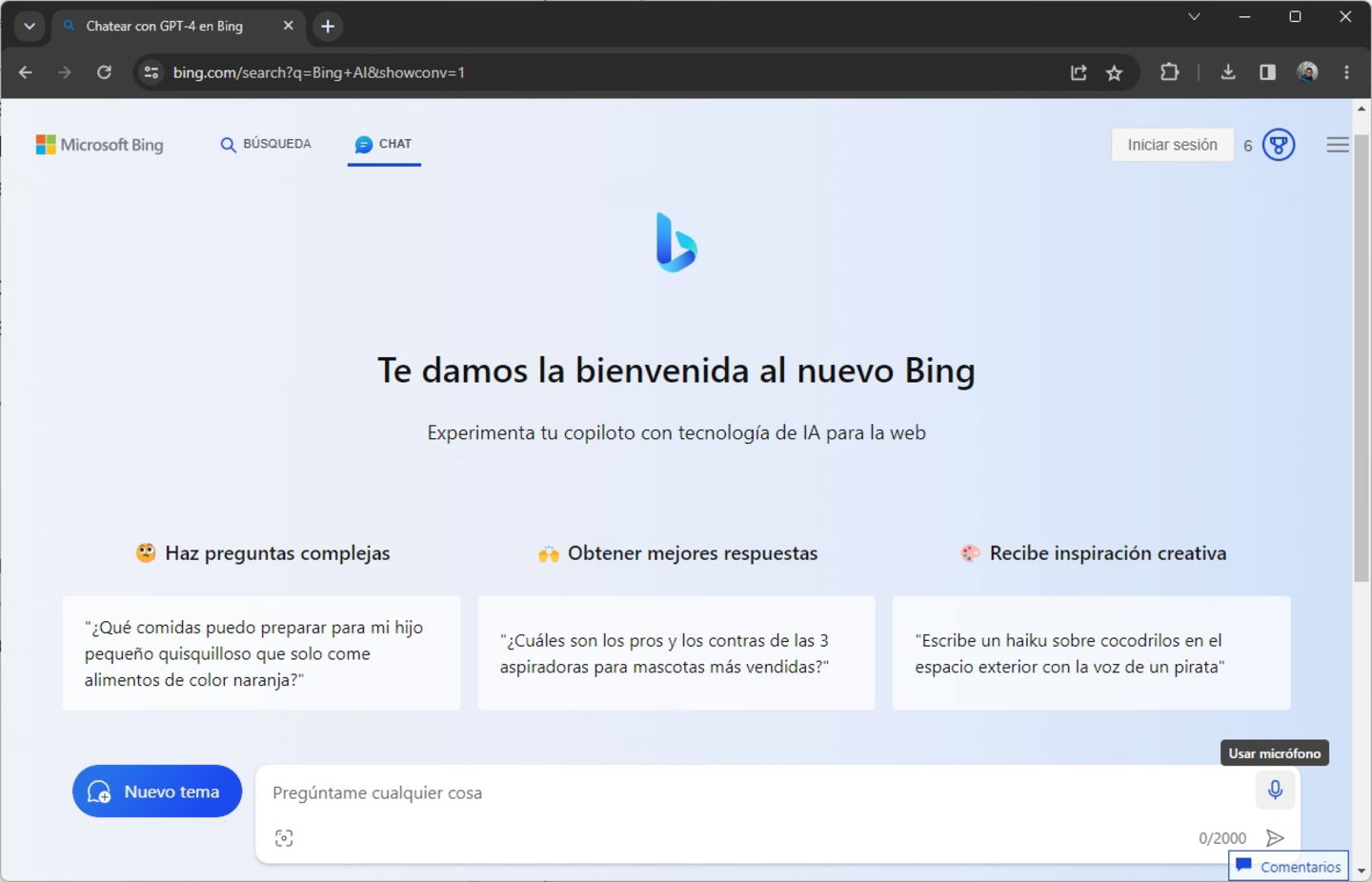Image resolution: width=1372 pixels, height=882 pixels.
Task: Bookmark this page with star icon
Action: 1114,72
